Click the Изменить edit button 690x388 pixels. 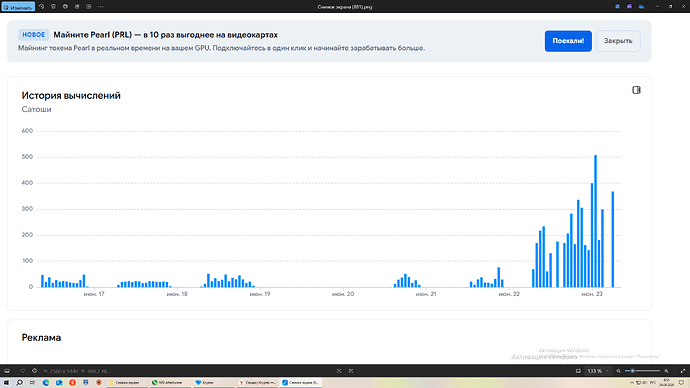(x=18, y=7)
